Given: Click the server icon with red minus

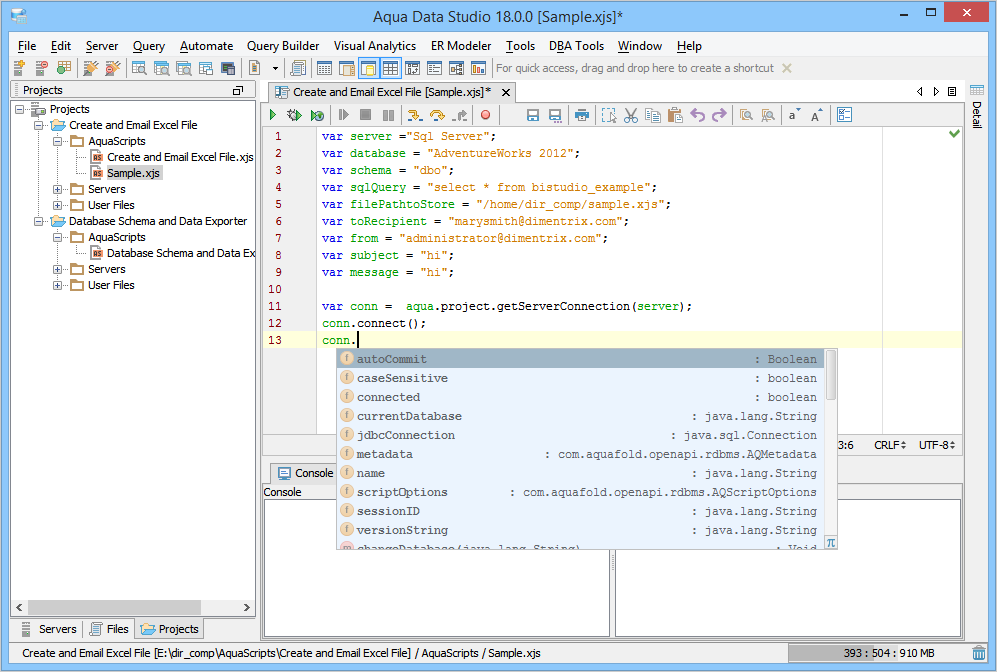Looking at the screenshot, I should point(41,68).
